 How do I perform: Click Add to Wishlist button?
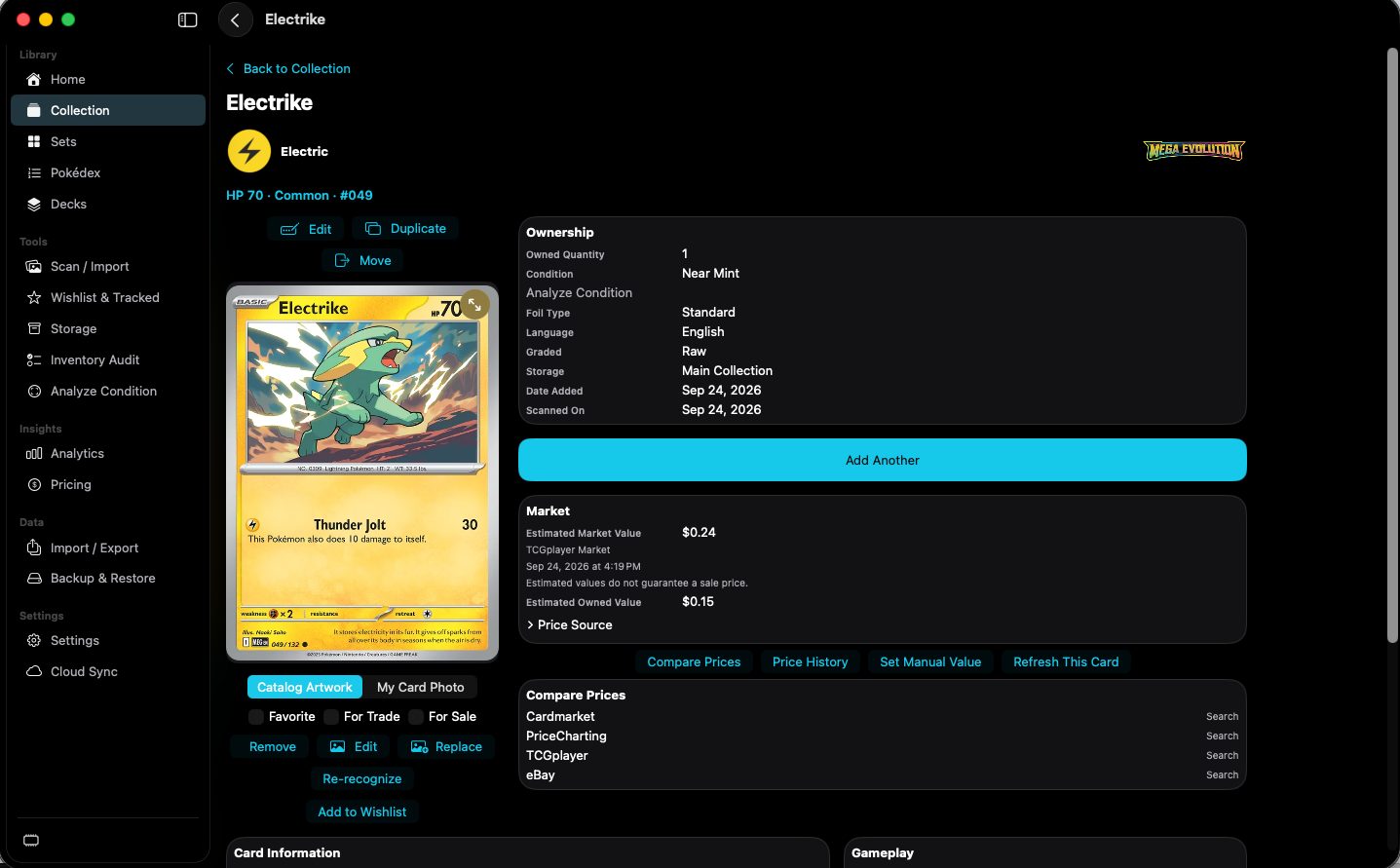[x=362, y=811]
